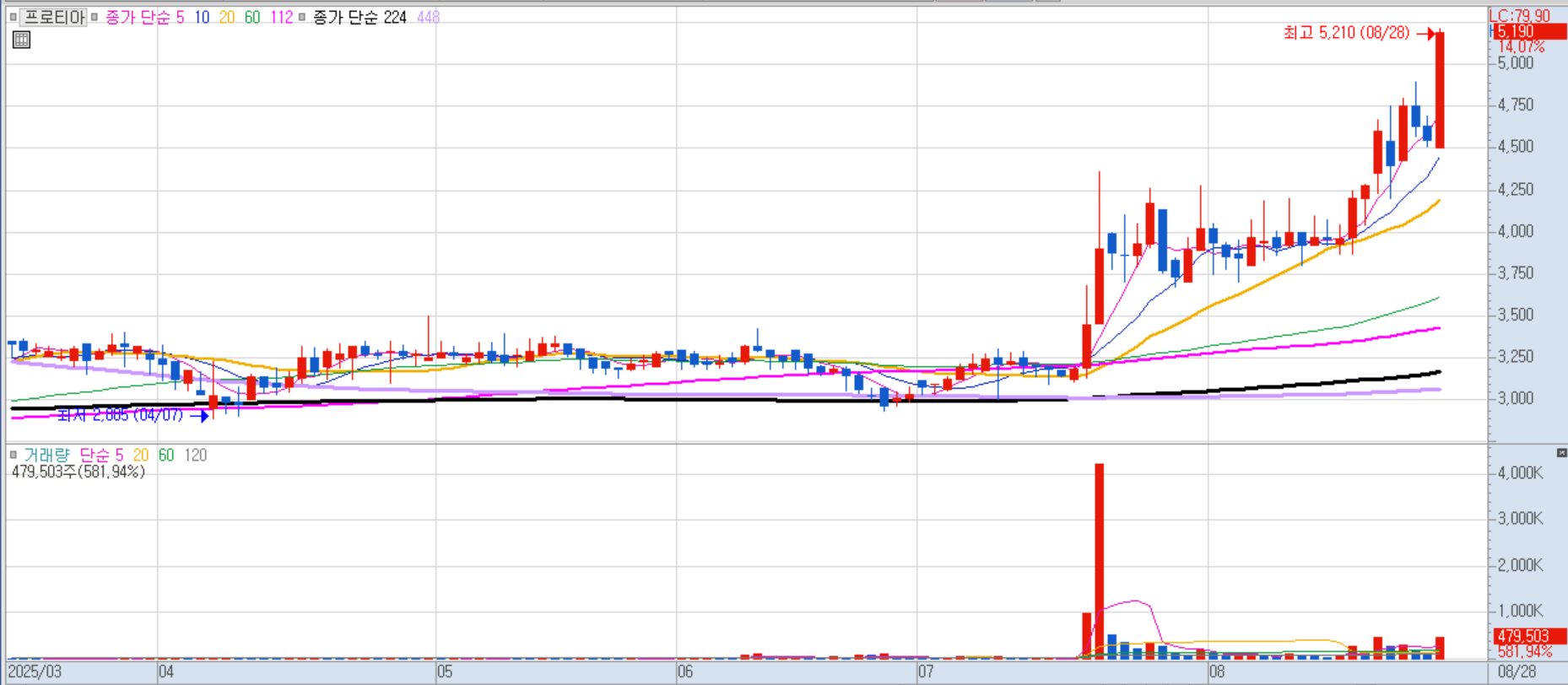
Task: Click the 4,750 price axis label
Action: (x=1516, y=105)
